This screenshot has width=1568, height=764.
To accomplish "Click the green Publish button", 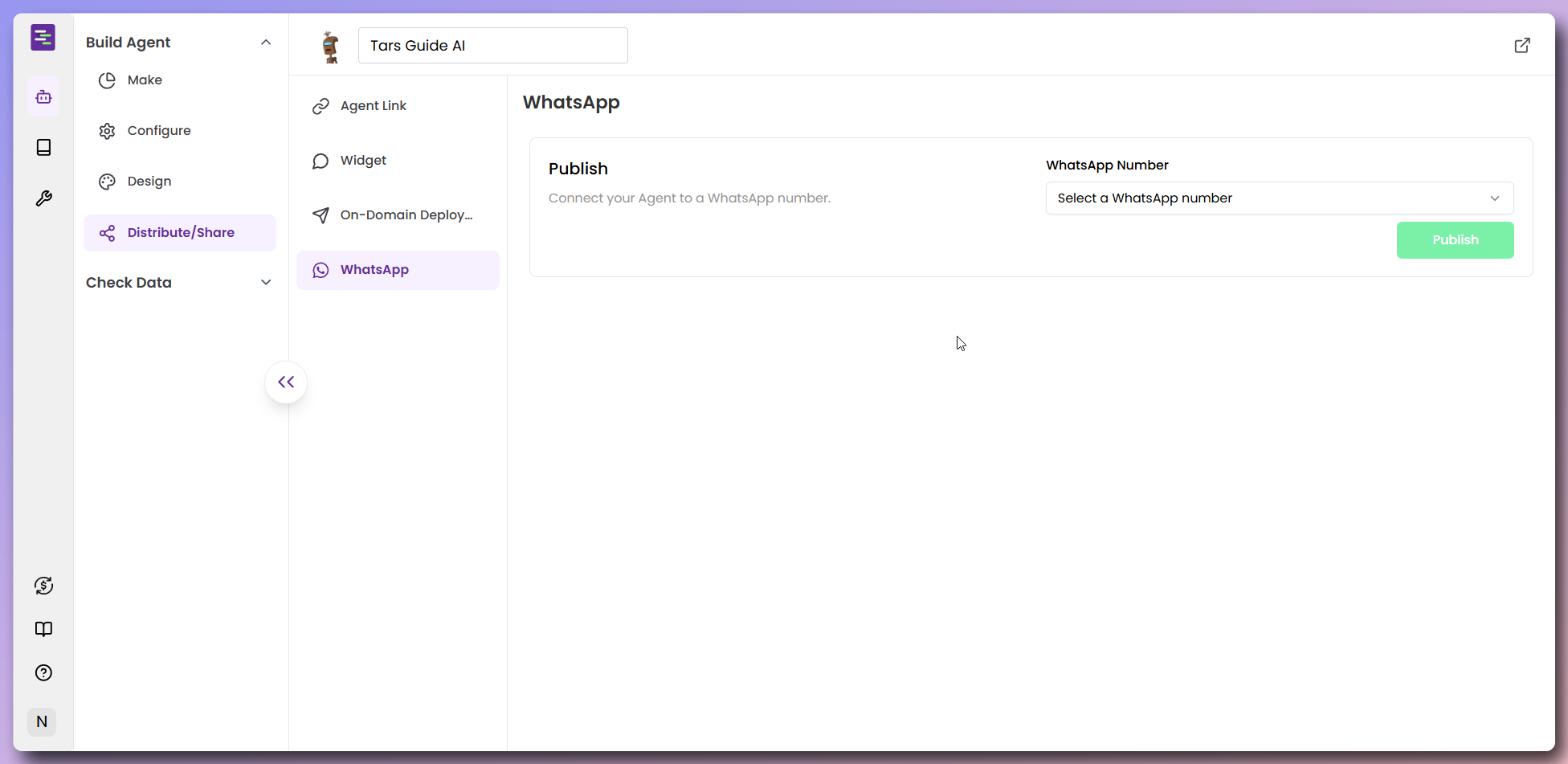I will coord(1455,240).
